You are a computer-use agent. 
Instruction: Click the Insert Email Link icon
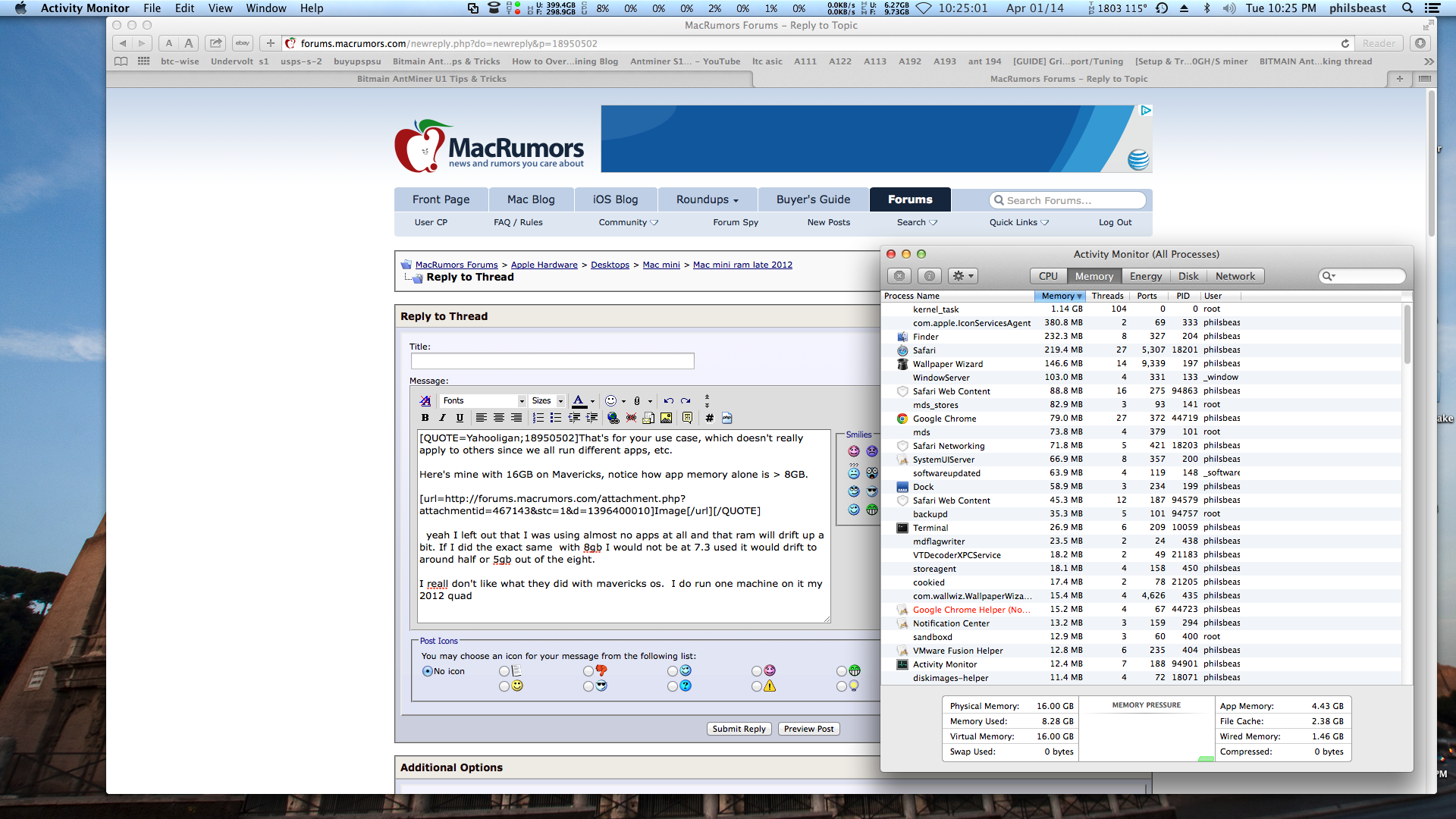(648, 418)
